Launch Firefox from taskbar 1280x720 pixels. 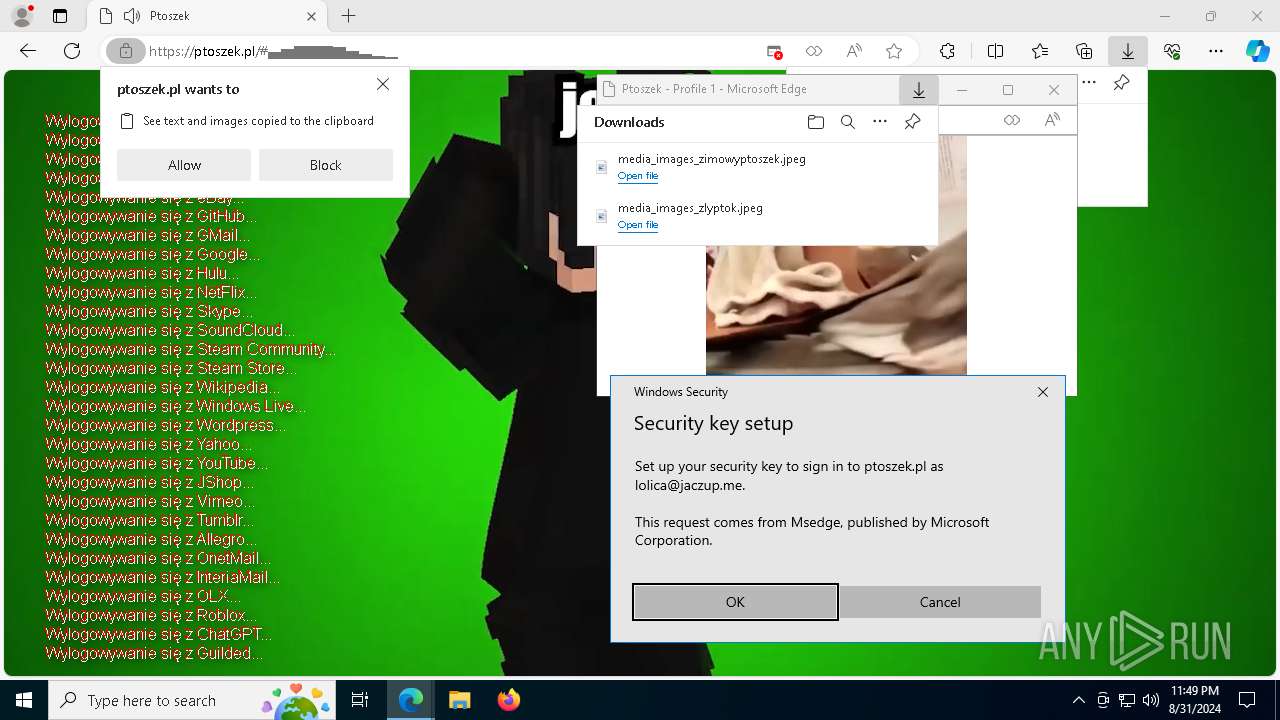coord(508,700)
